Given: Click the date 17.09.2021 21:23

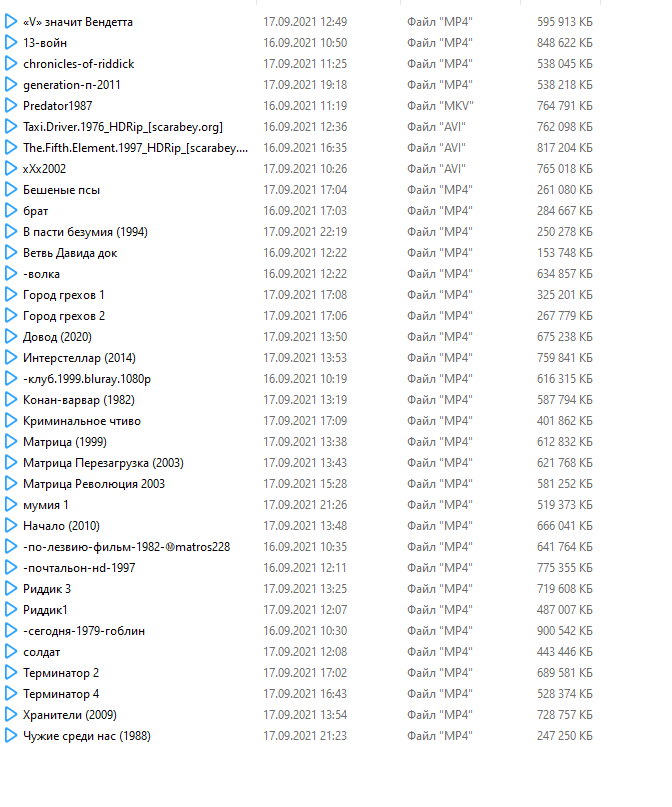Looking at the screenshot, I should click(x=305, y=735).
